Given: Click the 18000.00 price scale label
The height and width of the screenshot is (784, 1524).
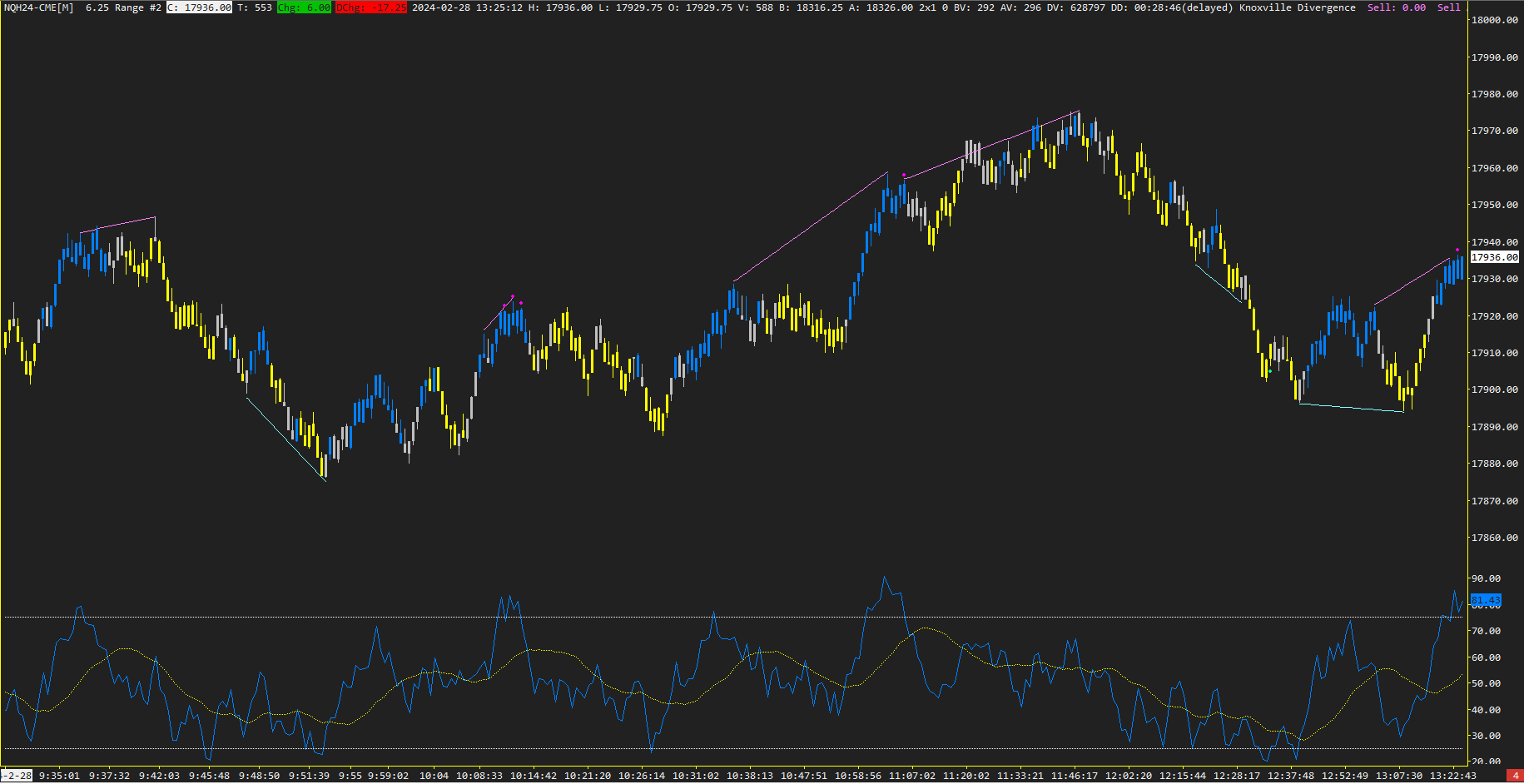Looking at the screenshot, I should click(1494, 20).
